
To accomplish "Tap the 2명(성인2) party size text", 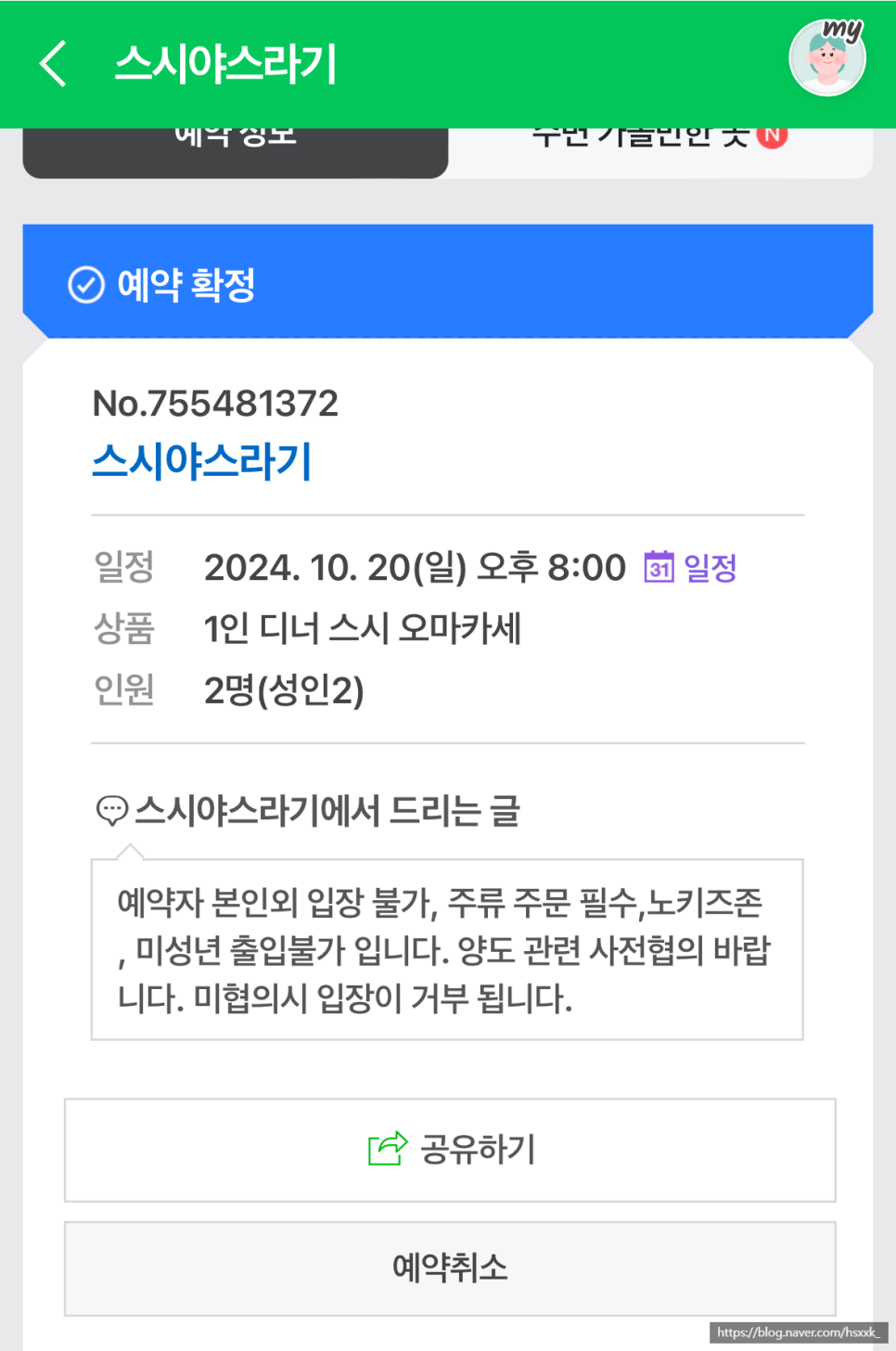I will click(x=284, y=690).
